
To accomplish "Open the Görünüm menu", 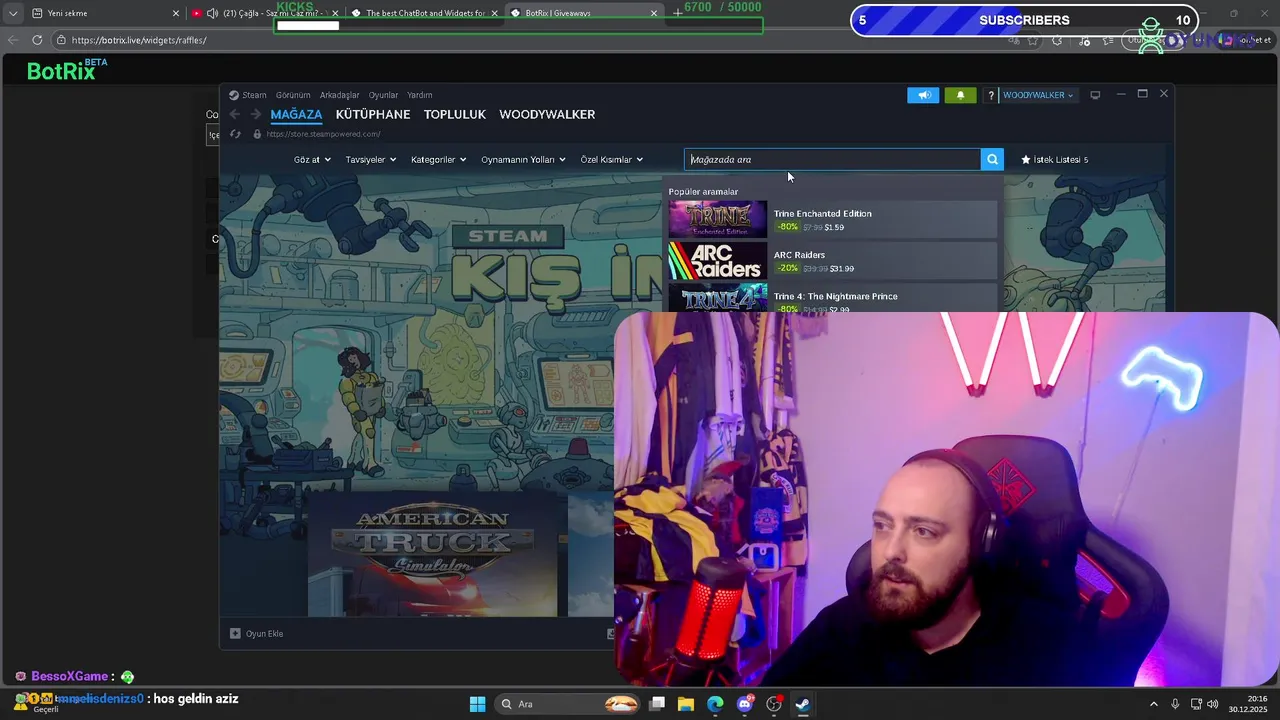I will pyautogui.click(x=293, y=95).
